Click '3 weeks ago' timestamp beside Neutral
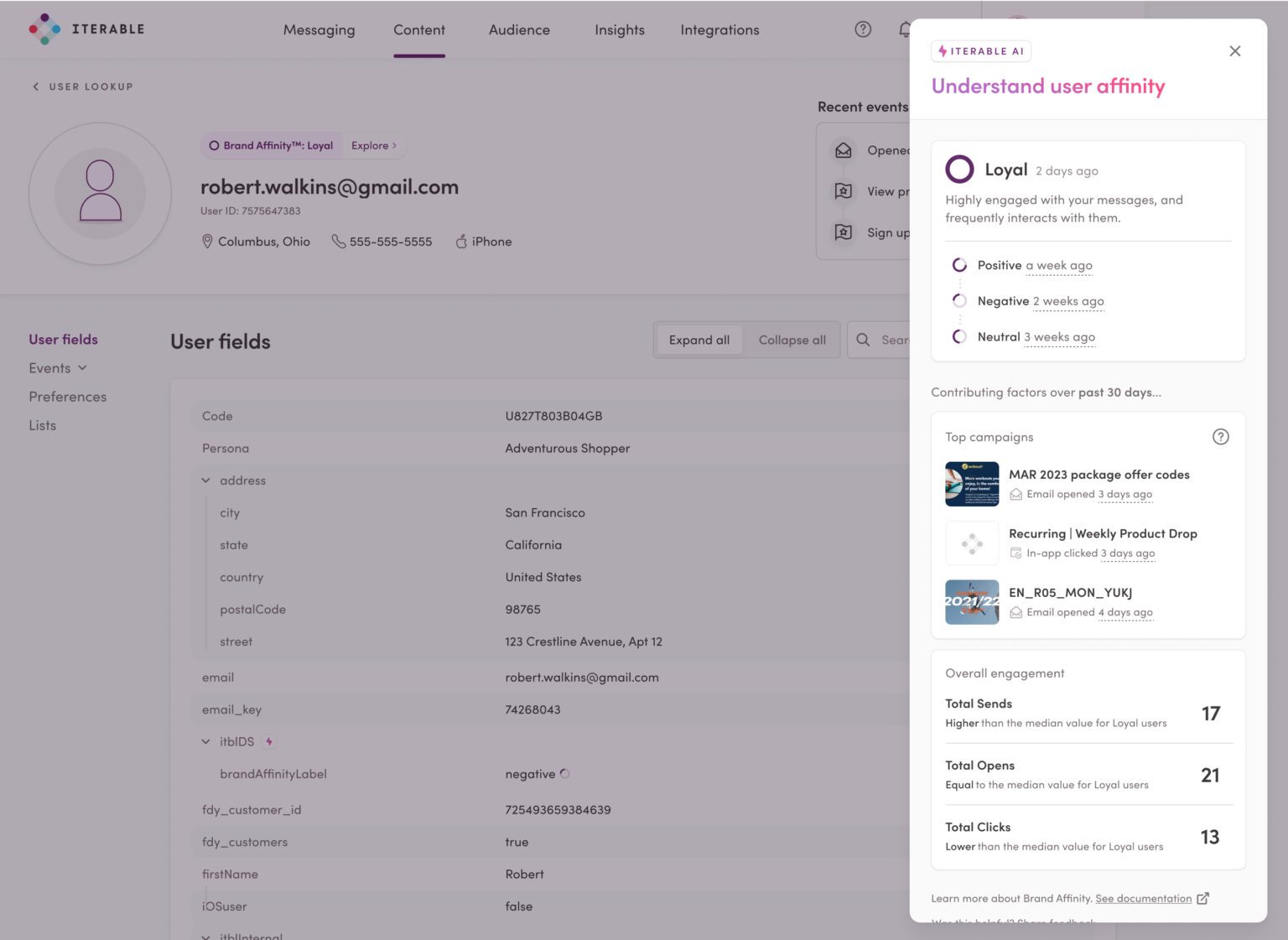Image resolution: width=1288 pixels, height=940 pixels. (x=1060, y=337)
